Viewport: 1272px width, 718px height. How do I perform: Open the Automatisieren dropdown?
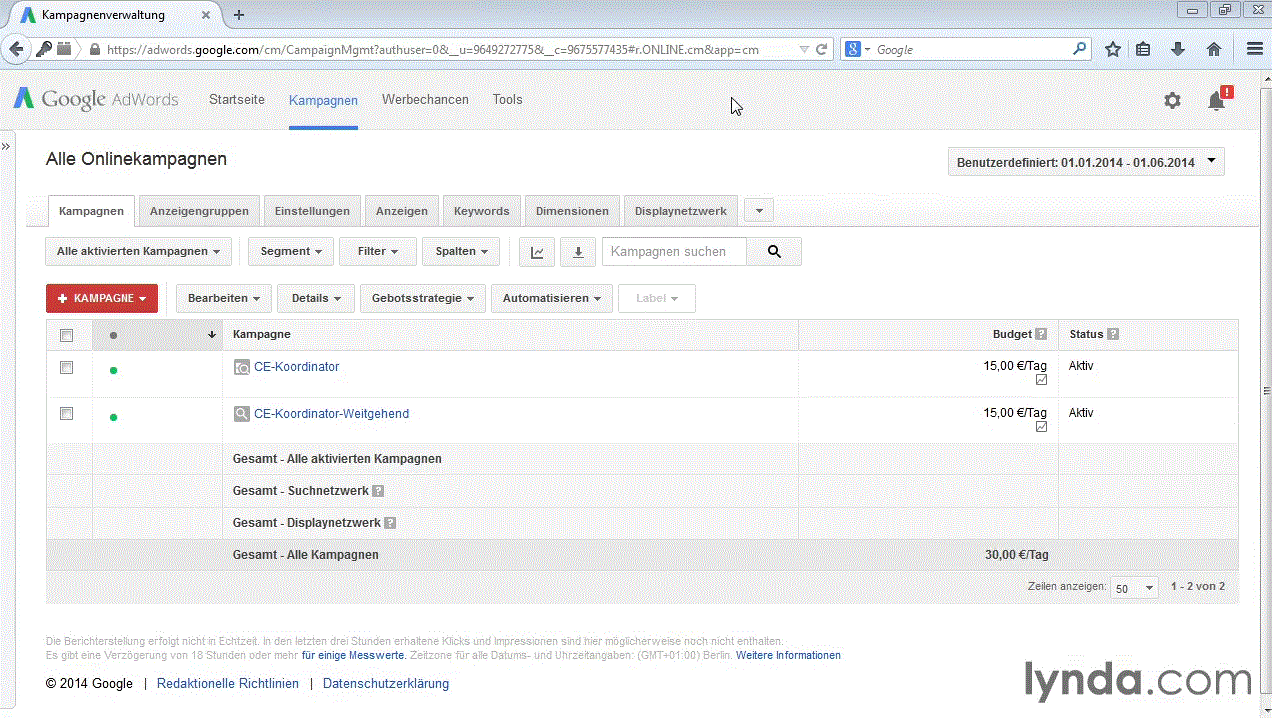tap(552, 298)
